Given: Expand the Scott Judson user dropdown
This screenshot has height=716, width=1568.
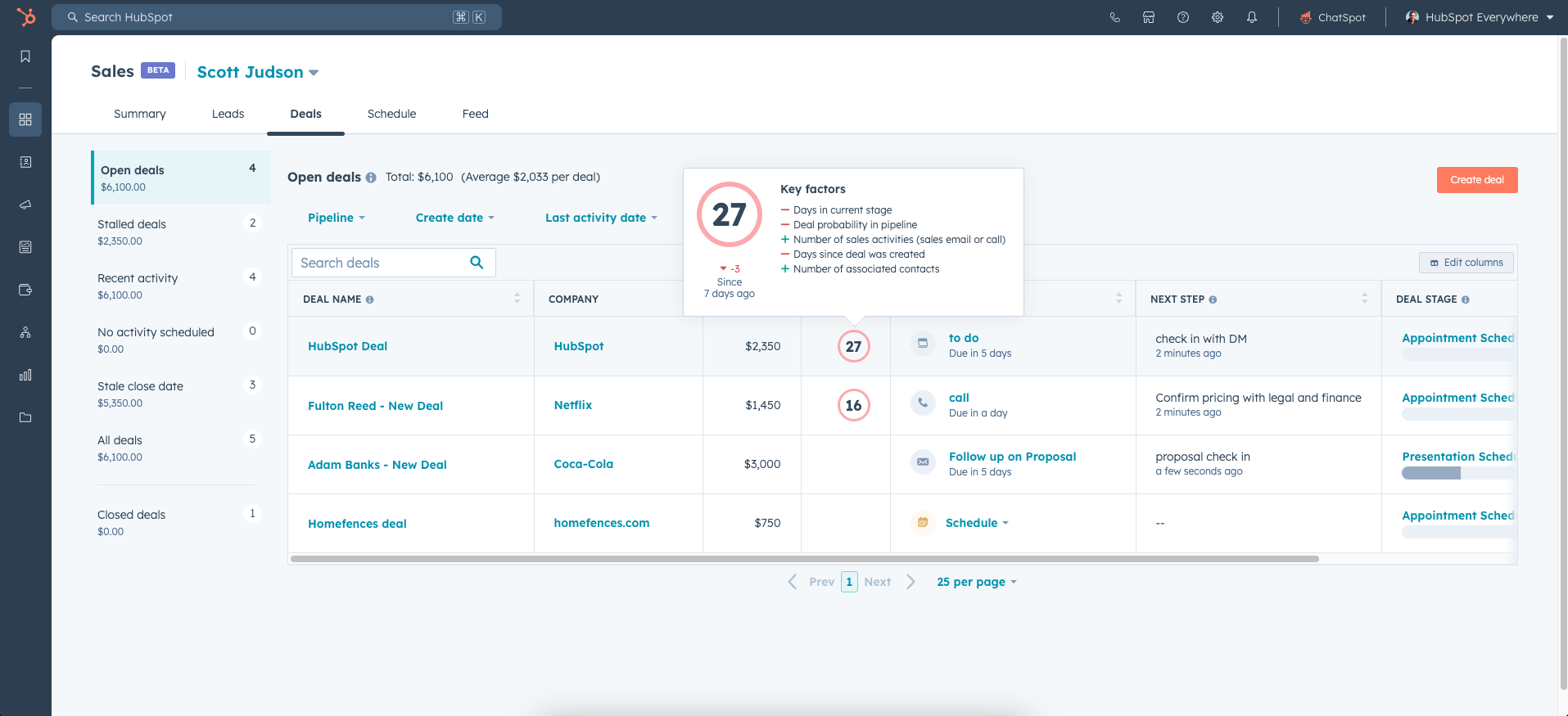Looking at the screenshot, I should click(x=257, y=72).
